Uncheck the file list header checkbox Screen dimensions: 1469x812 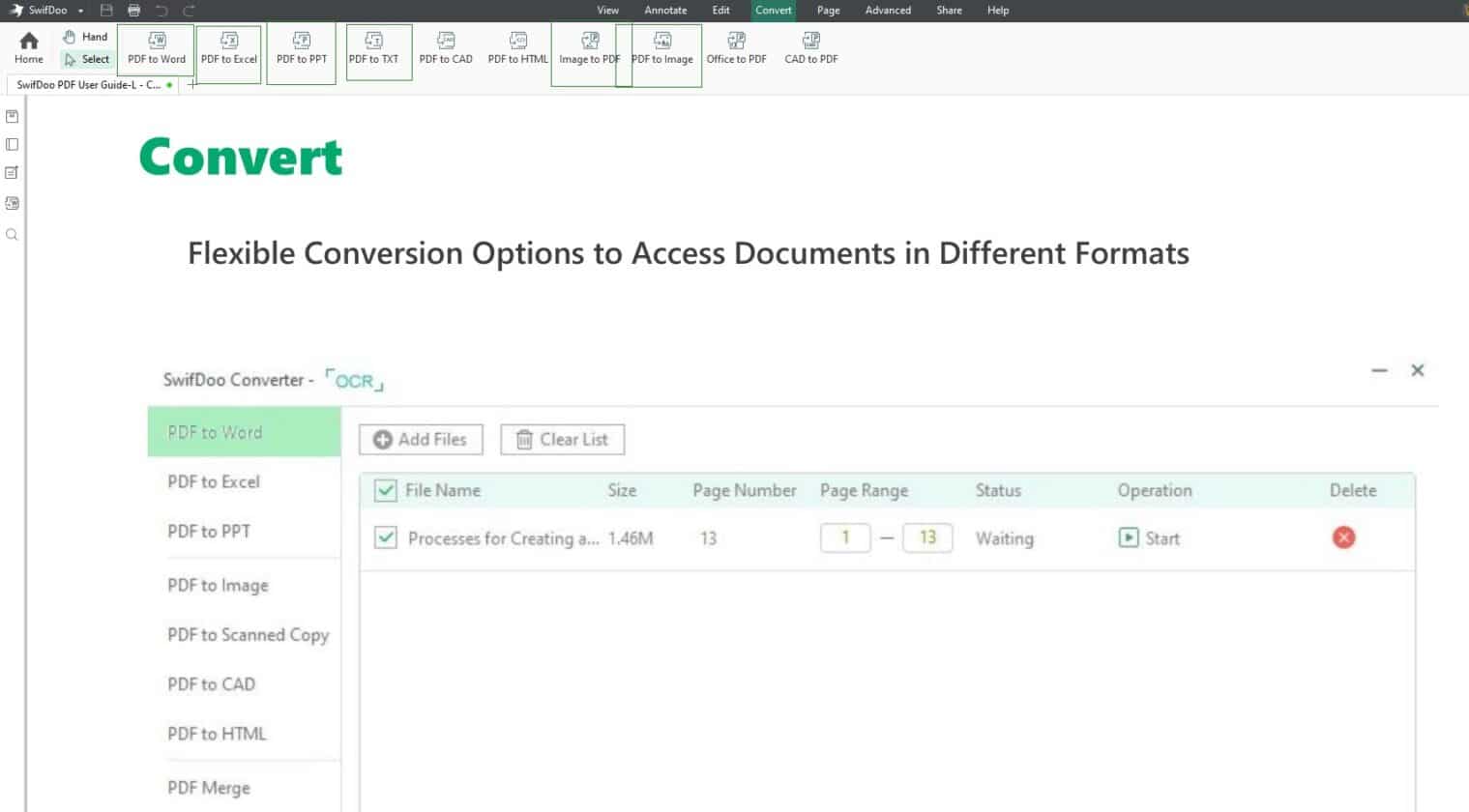[x=384, y=490]
